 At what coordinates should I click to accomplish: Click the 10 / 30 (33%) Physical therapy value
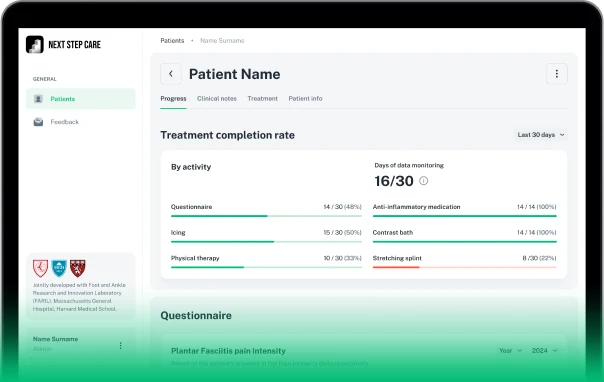[x=342, y=258]
